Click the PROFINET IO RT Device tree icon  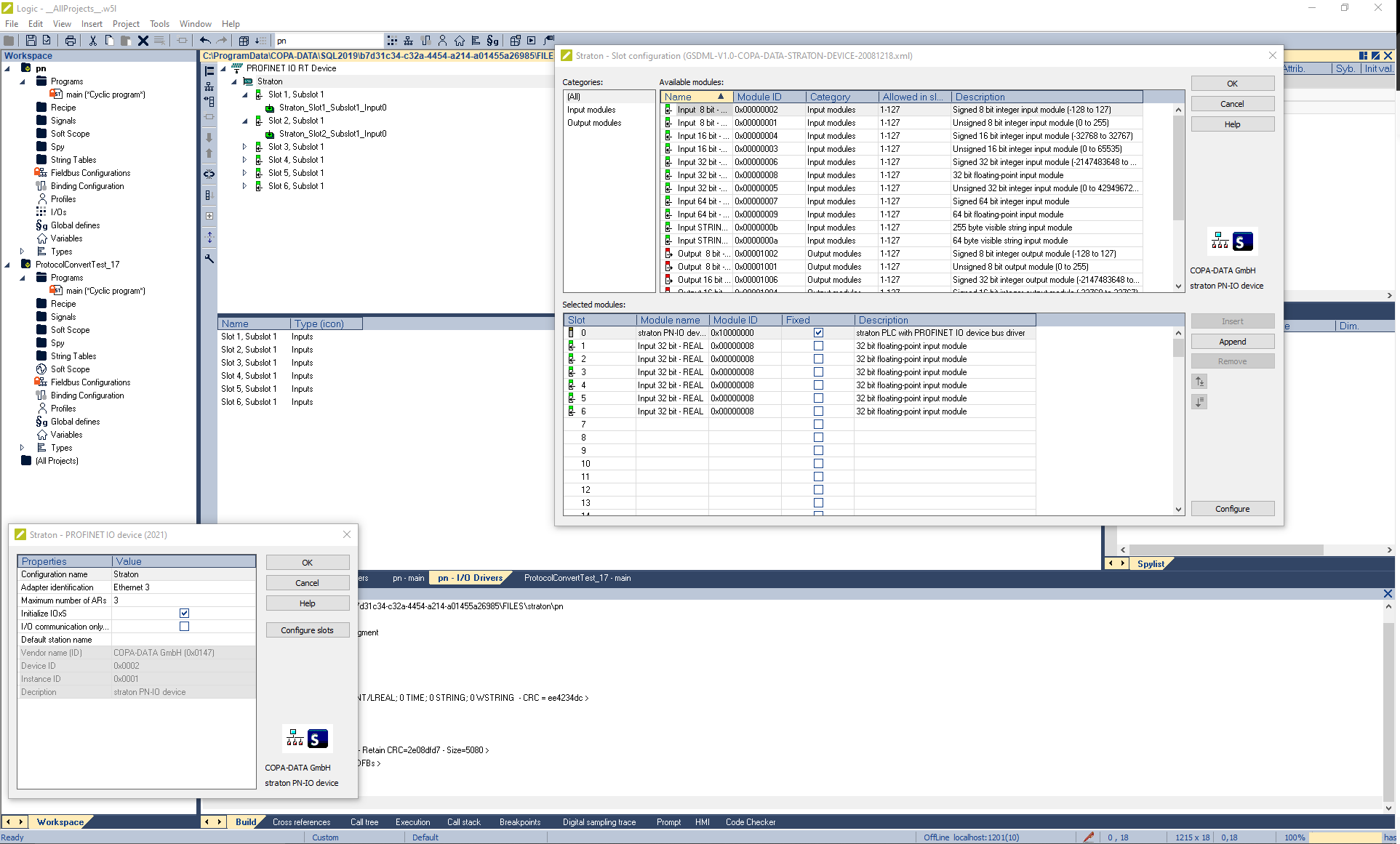coord(237,68)
